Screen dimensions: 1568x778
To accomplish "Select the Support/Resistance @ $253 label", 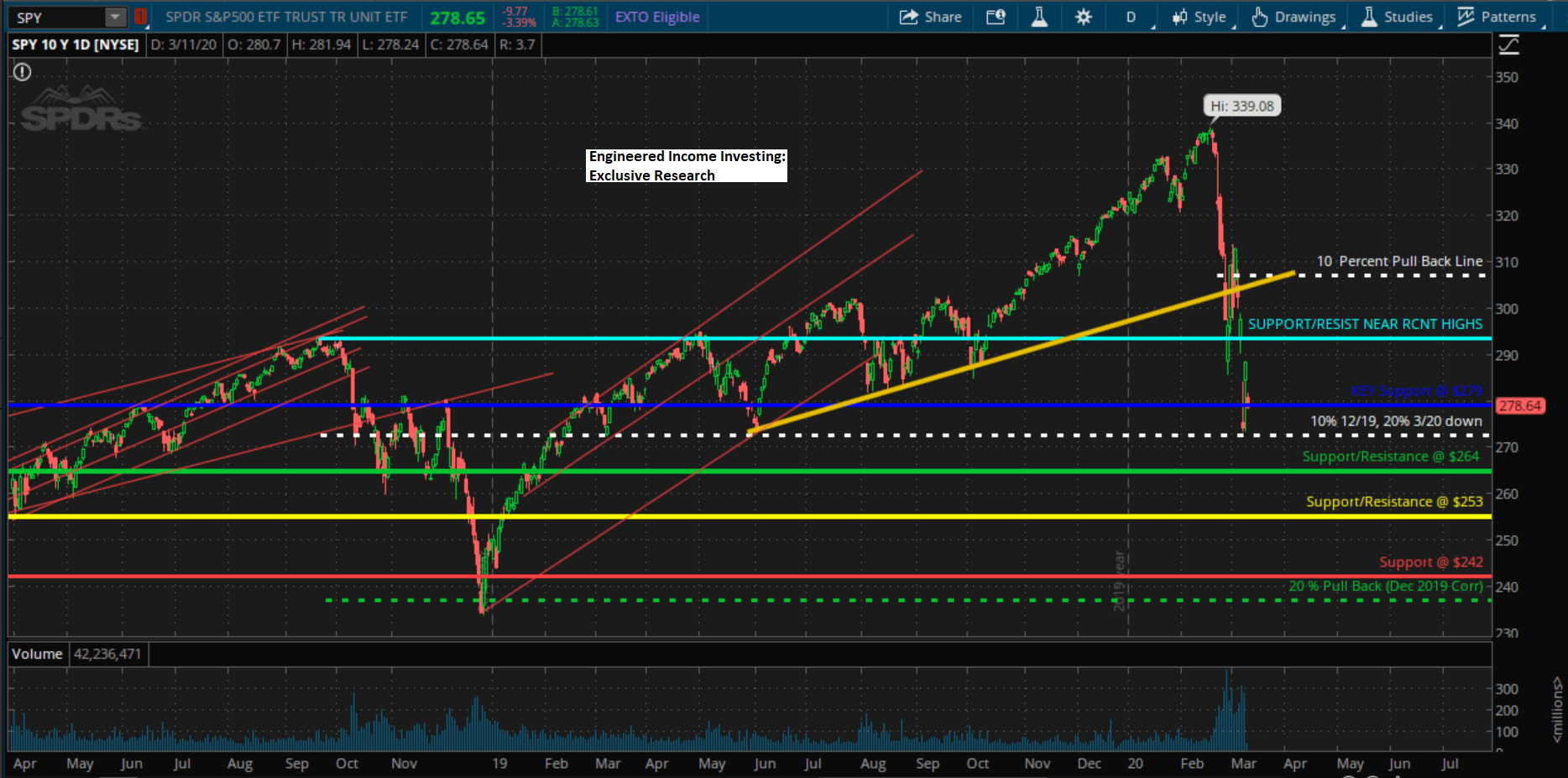I will (x=1394, y=502).
